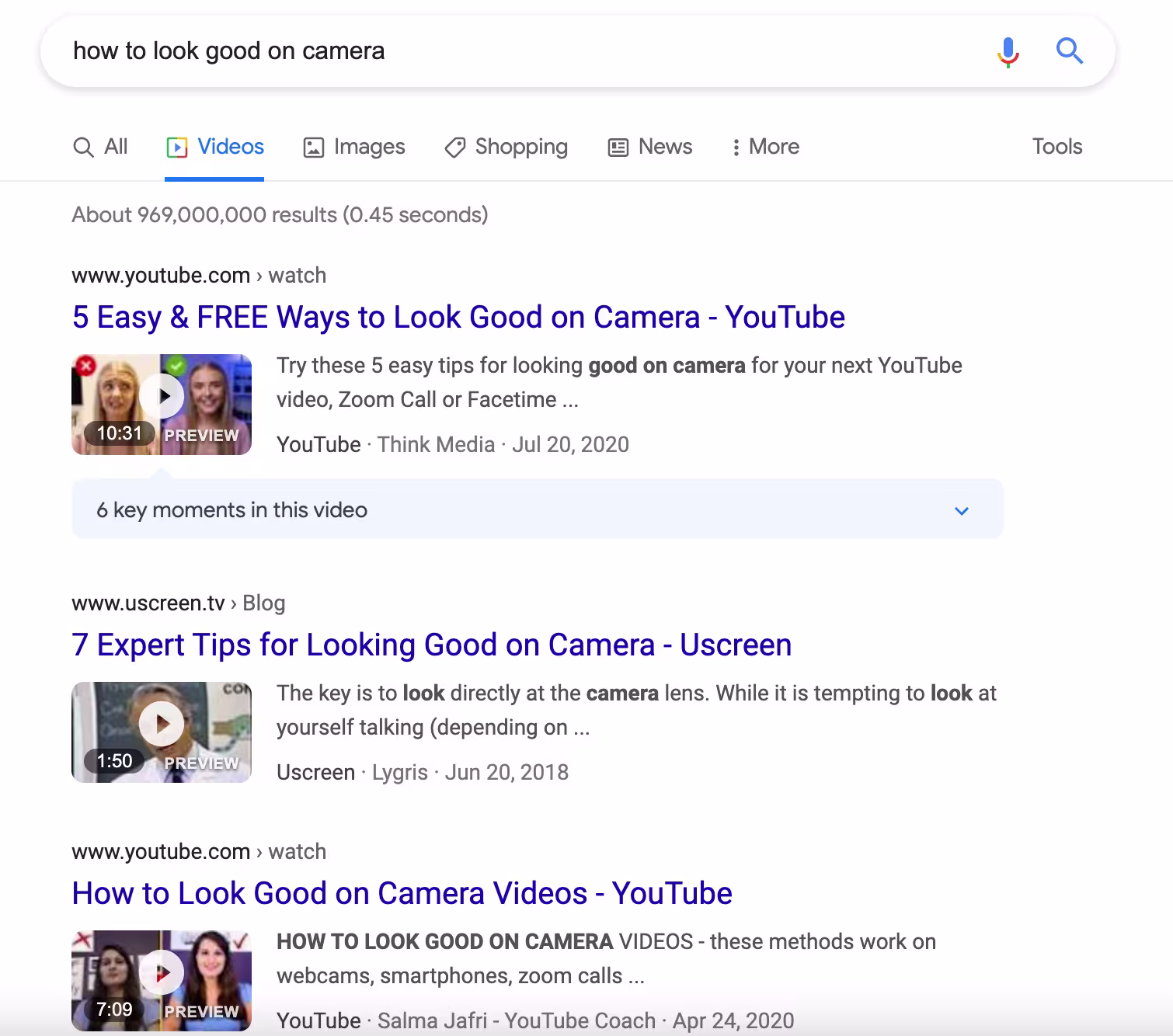Click 'HOW TO LOOK GOOD ON CAMERA VIDEOS' snippet
Screen dimensions: 1173x1036
[x=606, y=959]
